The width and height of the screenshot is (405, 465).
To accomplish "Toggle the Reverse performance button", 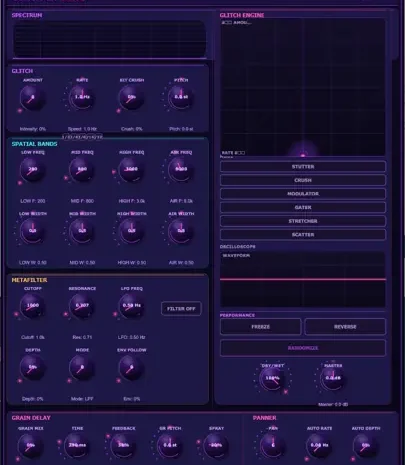I will click(x=345, y=327).
